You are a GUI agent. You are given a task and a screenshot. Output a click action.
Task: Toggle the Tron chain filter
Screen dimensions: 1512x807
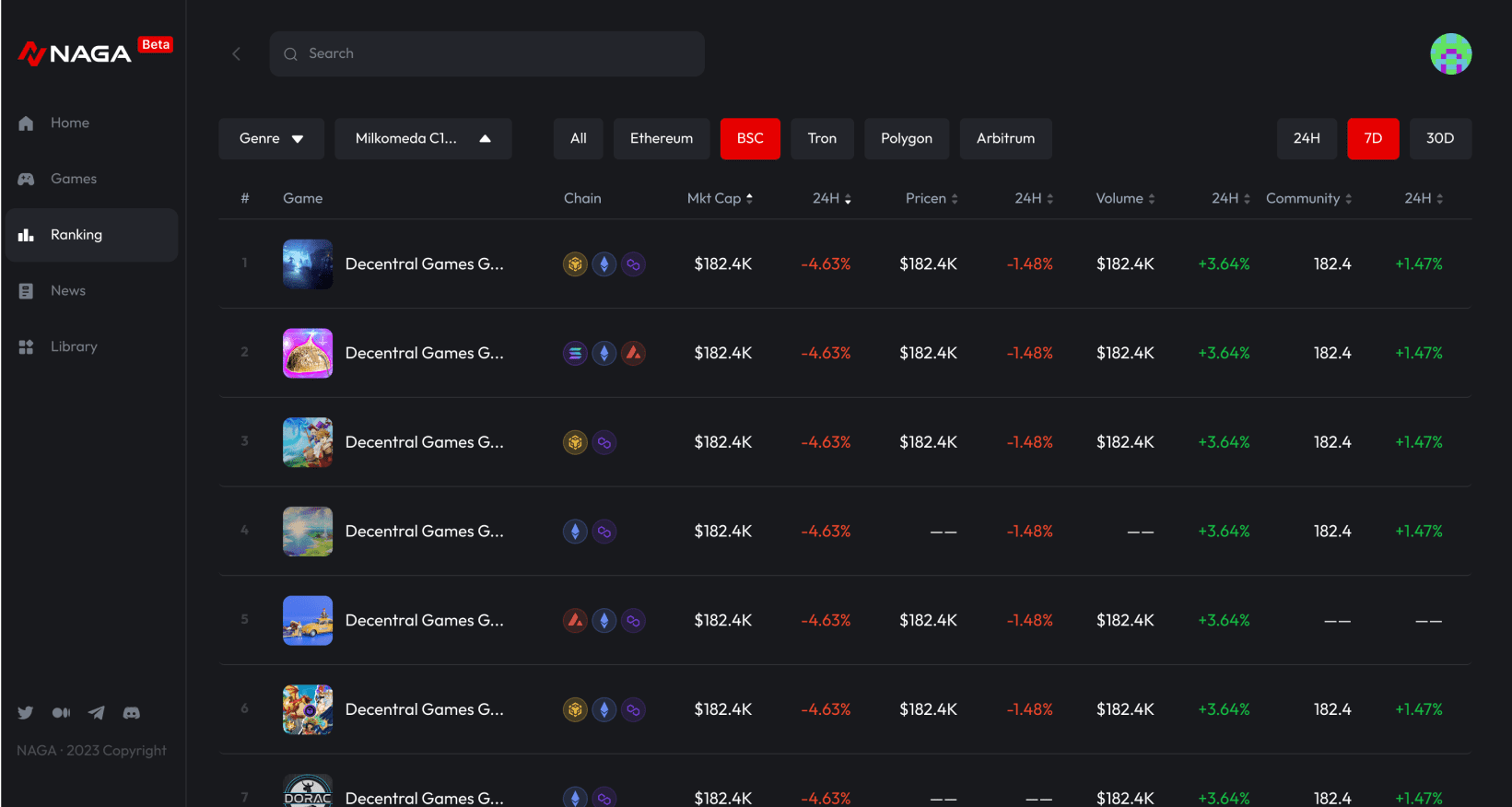822,139
